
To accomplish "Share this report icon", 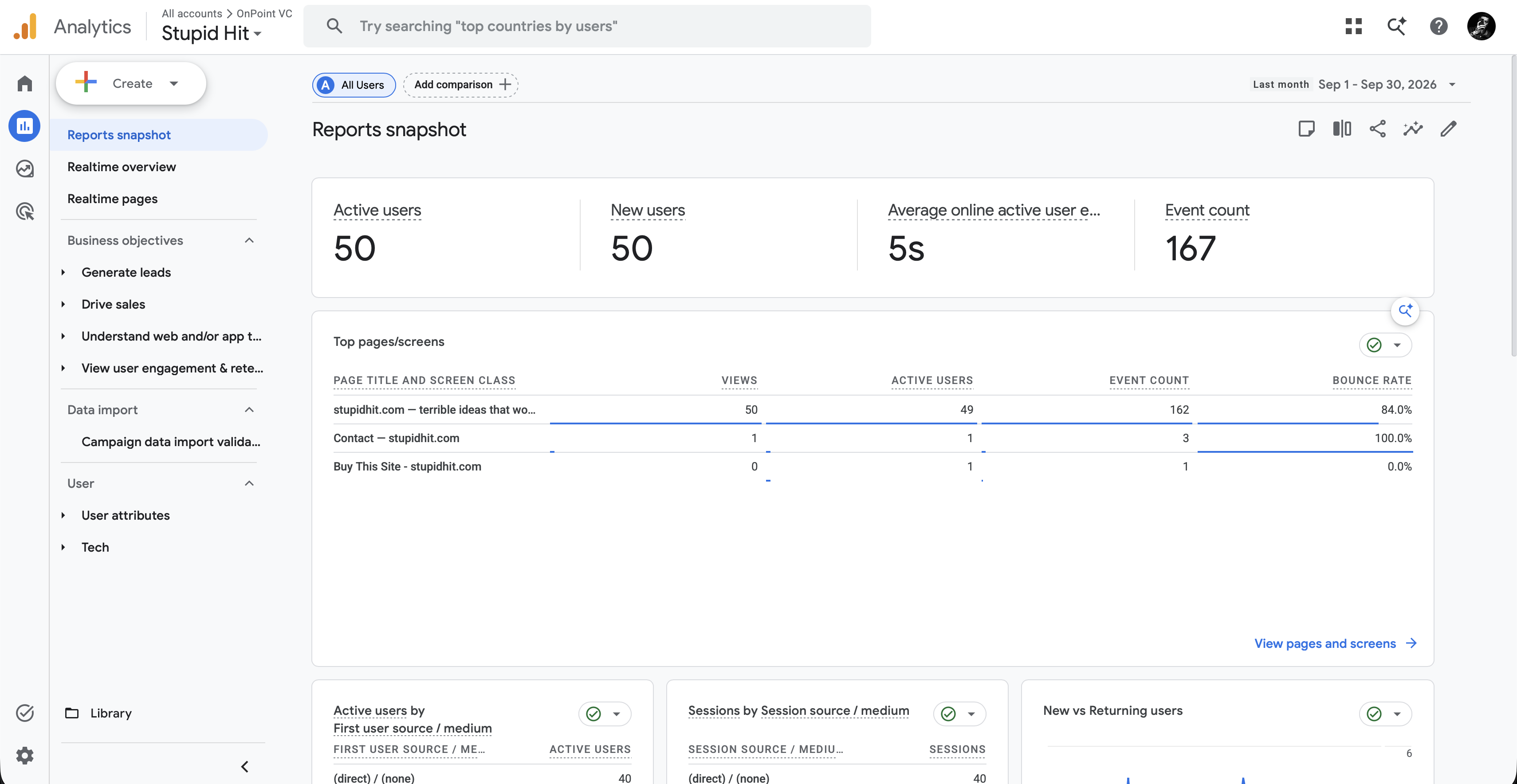I will [1377, 129].
